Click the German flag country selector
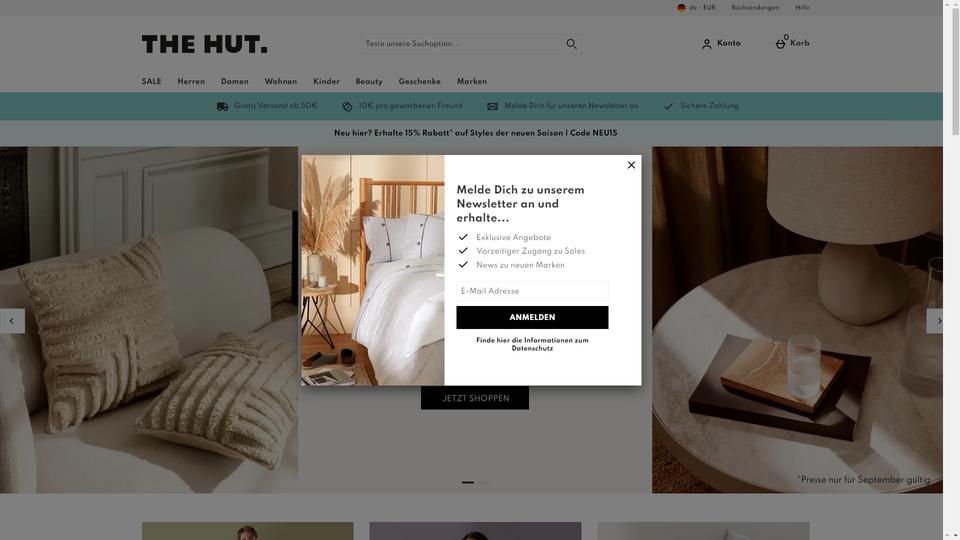This screenshot has height=540, width=960. (x=681, y=7)
